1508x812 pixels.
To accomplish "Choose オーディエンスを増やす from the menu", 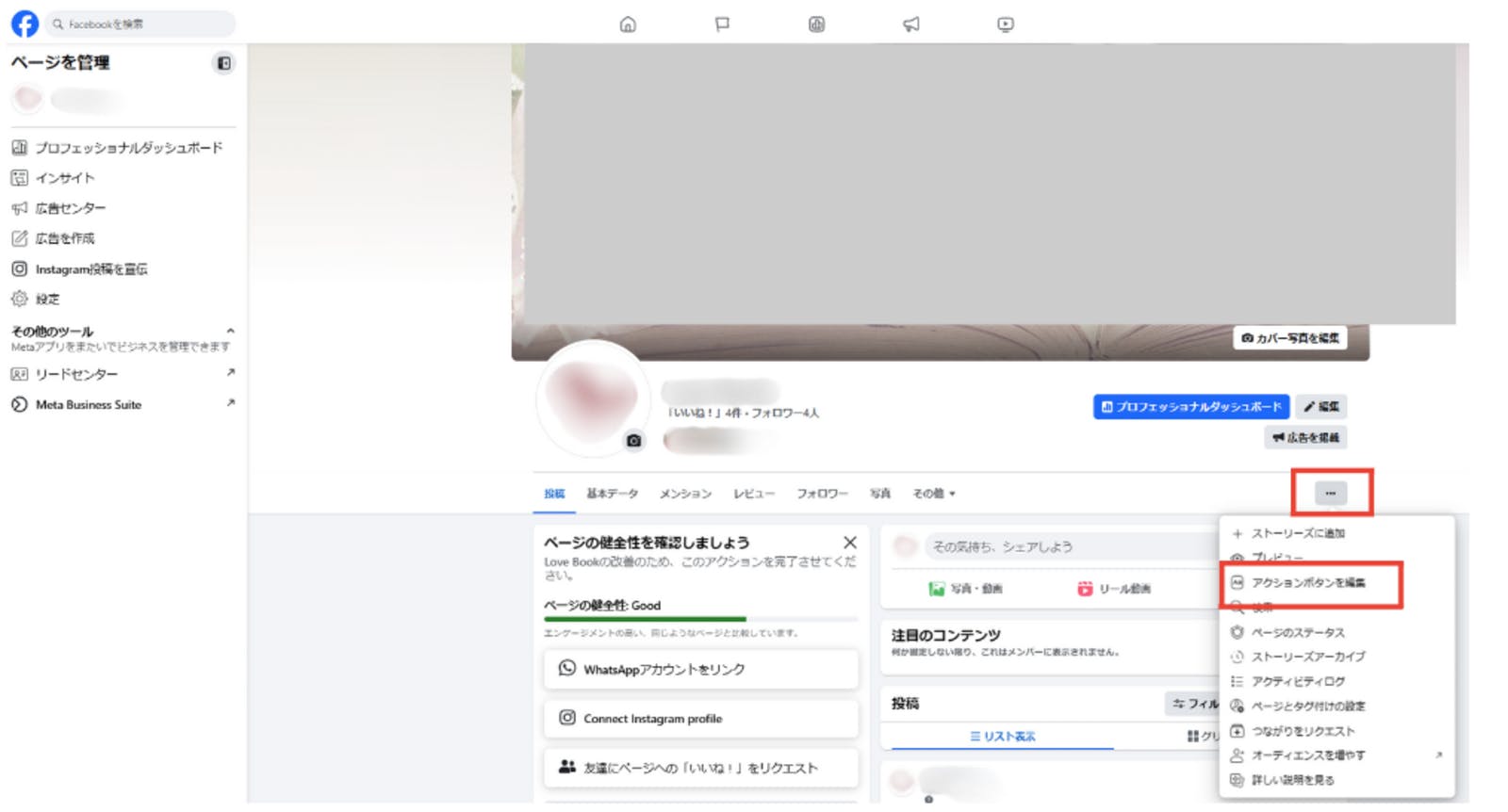I will pos(1336,755).
